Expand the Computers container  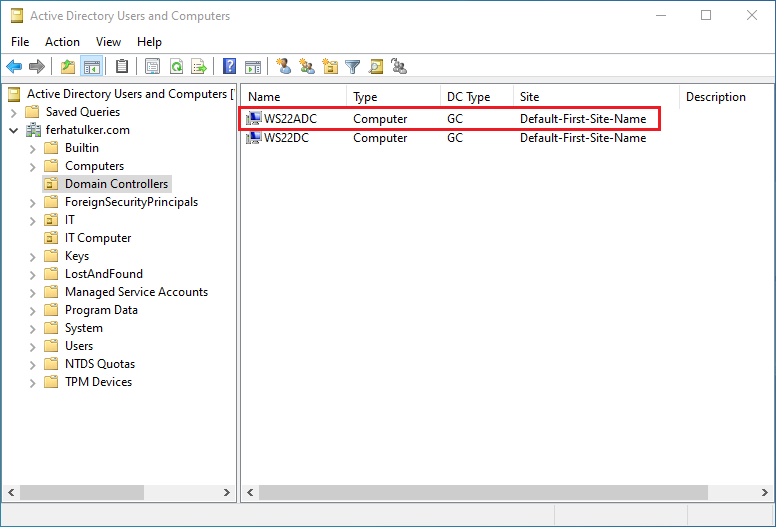point(33,167)
